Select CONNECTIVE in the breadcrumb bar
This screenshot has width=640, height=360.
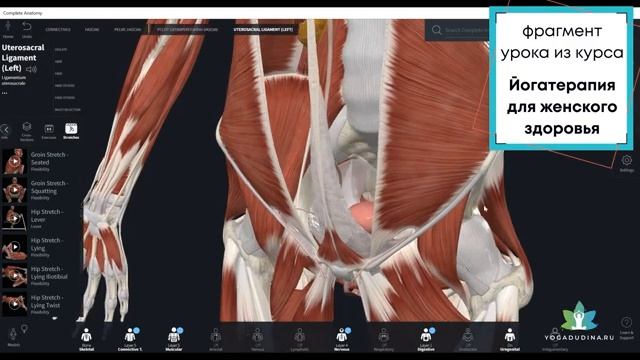pyautogui.click(x=58, y=30)
